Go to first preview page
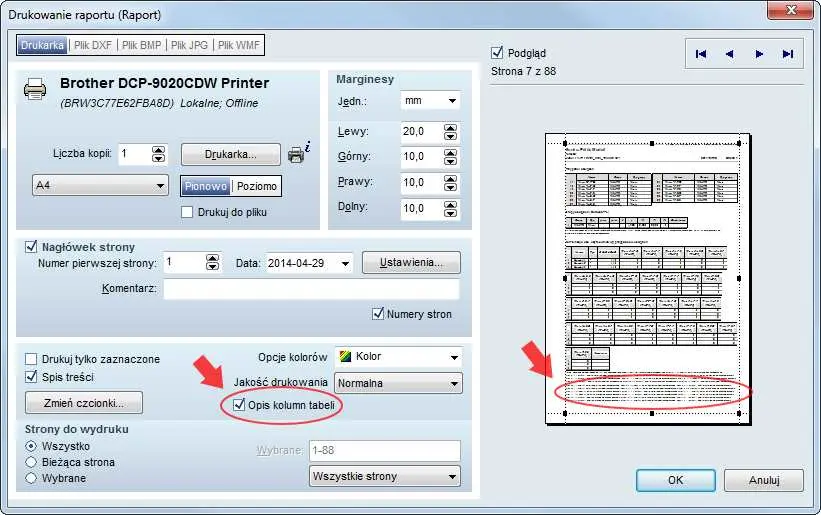This screenshot has width=821, height=515. click(x=701, y=54)
